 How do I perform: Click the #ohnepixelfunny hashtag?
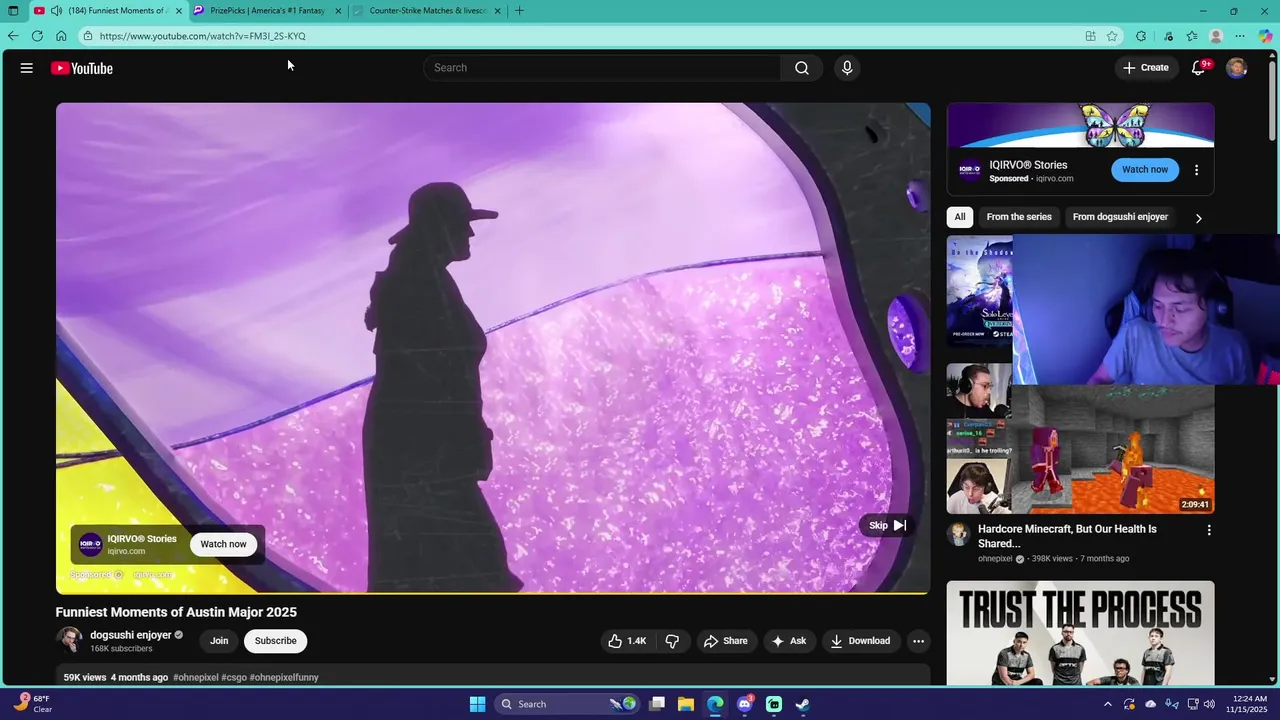[284, 678]
